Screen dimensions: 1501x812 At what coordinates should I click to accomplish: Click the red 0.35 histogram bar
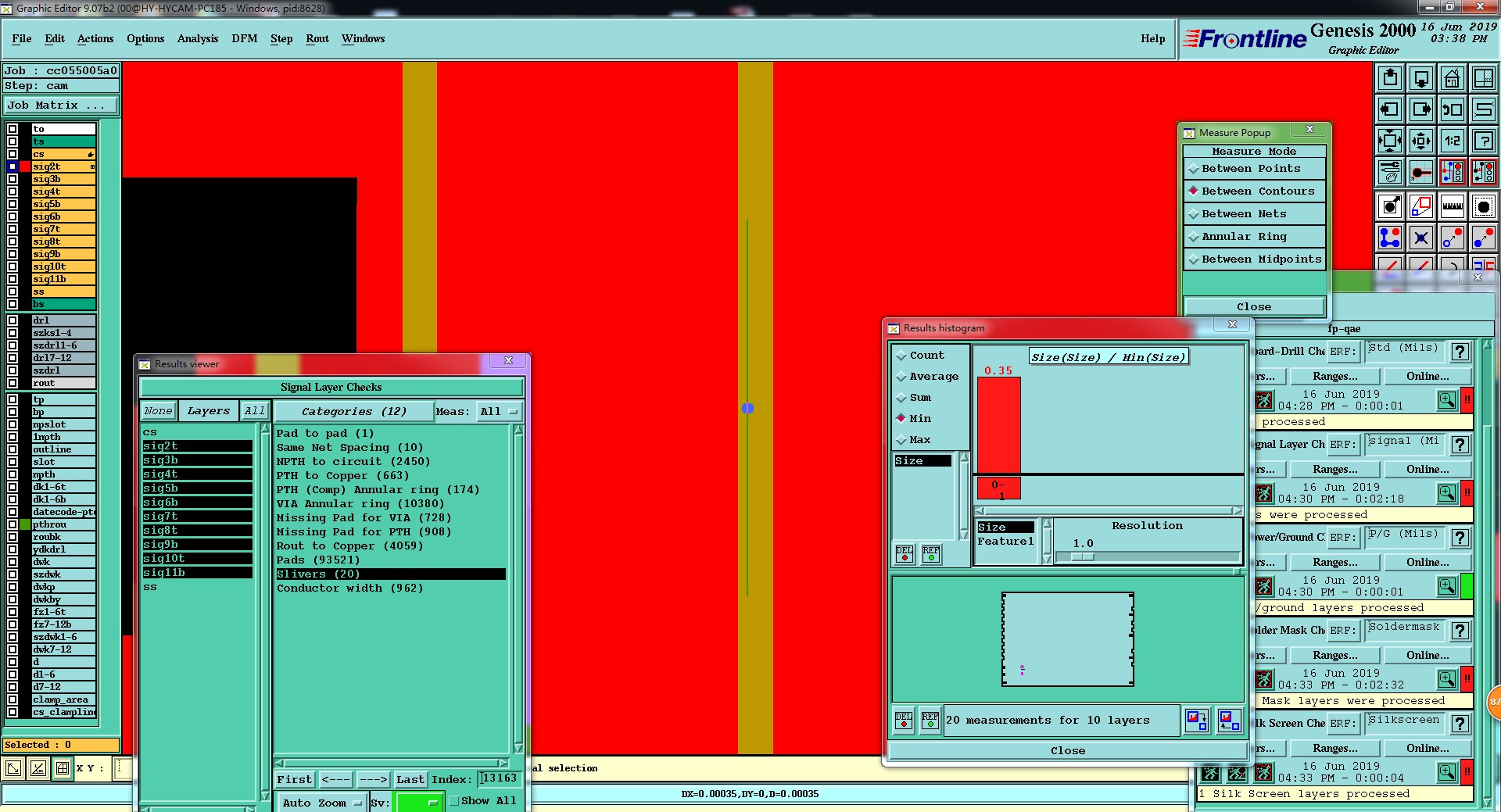click(x=999, y=425)
